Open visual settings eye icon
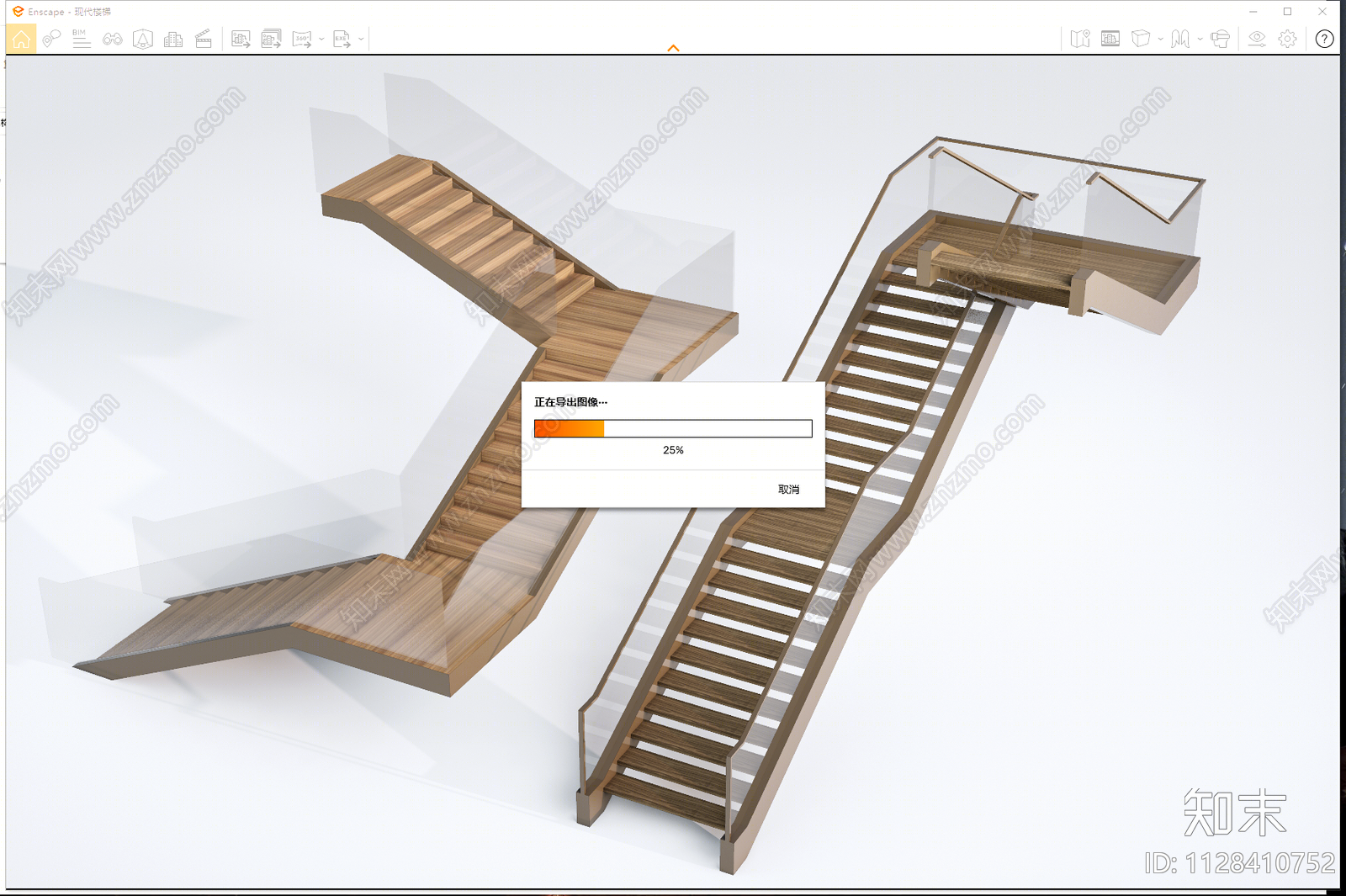The image size is (1346, 896). click(1257, 39)
